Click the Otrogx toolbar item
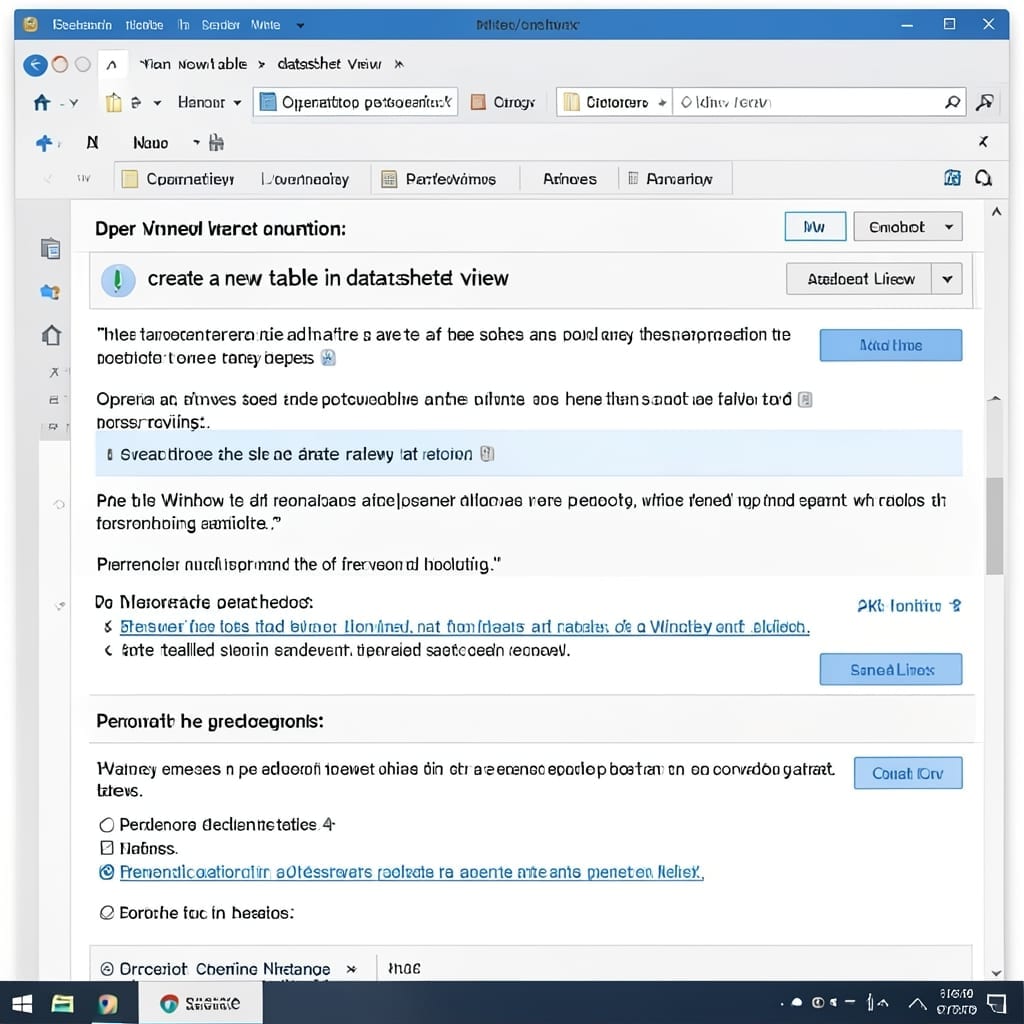1024x1024 pixels. coord(503,103)
